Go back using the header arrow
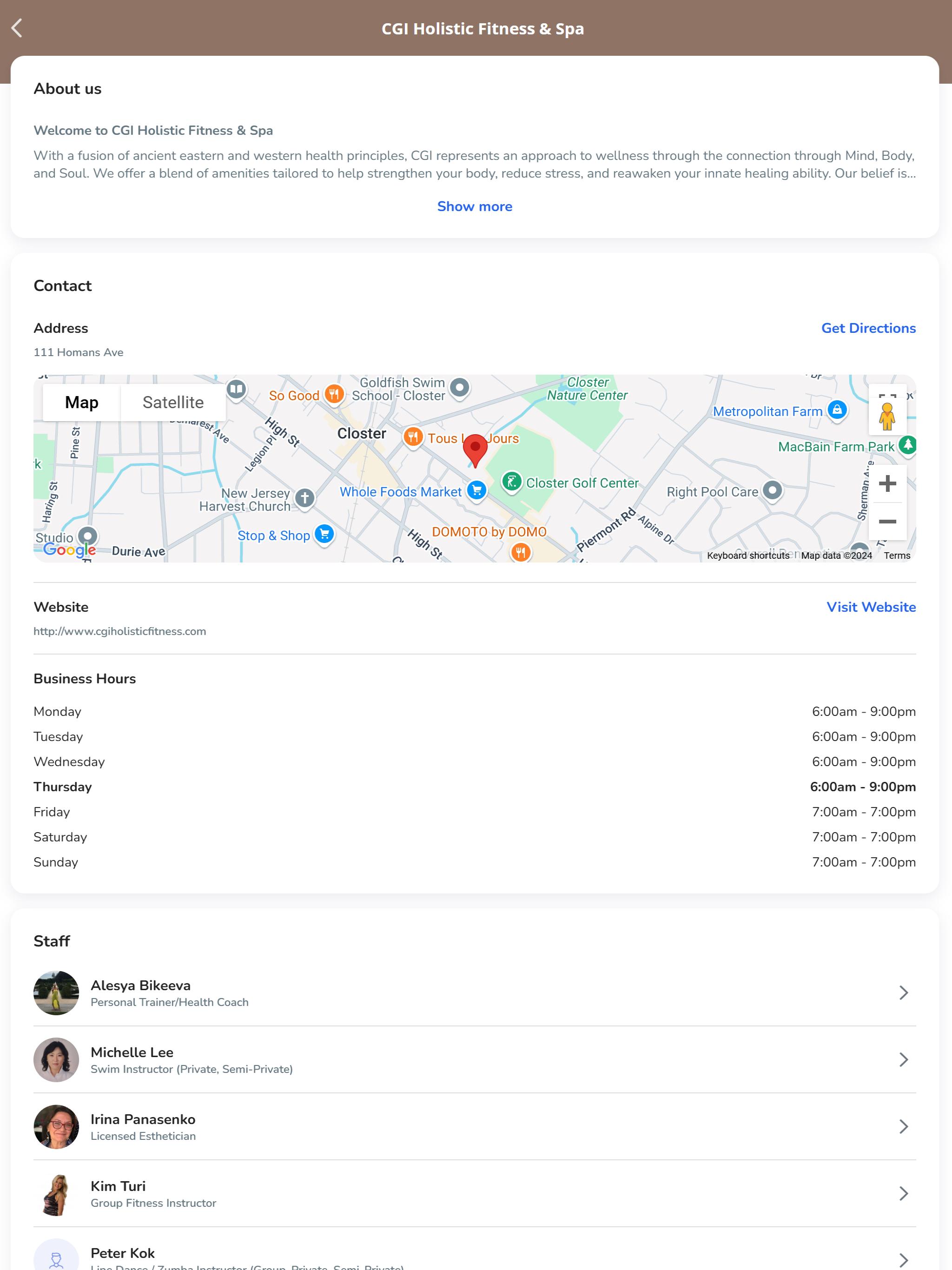The image size is (952, 1270). pyautogui.click(x=17, y=28)
